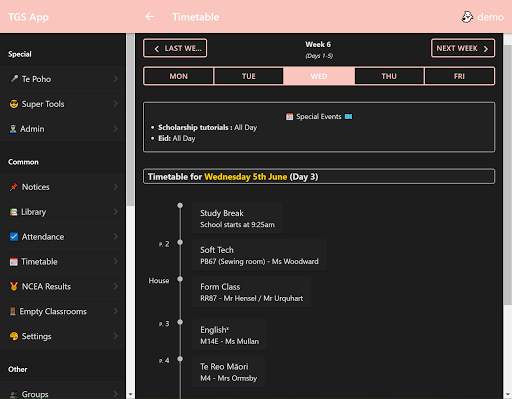512x399 pixels.
Task: Expand the Settings chevron
Action: (x=115, y=336)
